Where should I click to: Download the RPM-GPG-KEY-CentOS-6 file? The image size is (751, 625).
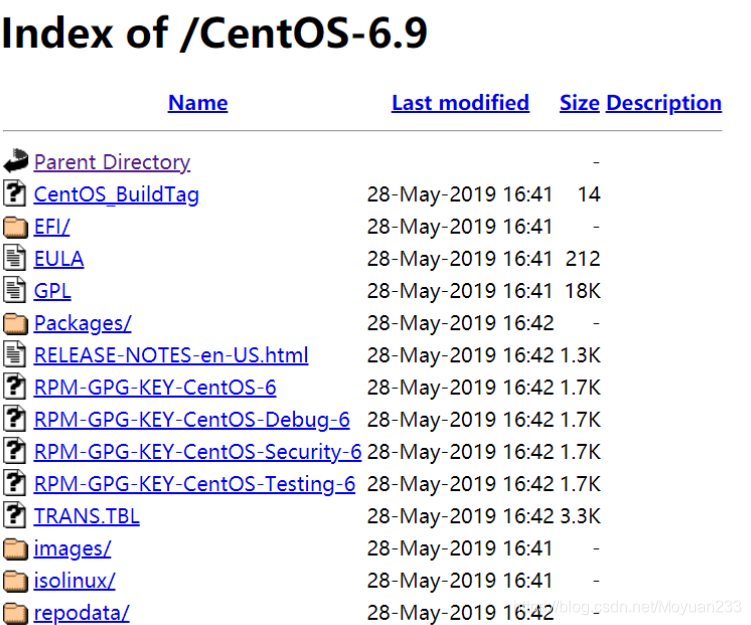pyautogui.click(x=155, y=387)
